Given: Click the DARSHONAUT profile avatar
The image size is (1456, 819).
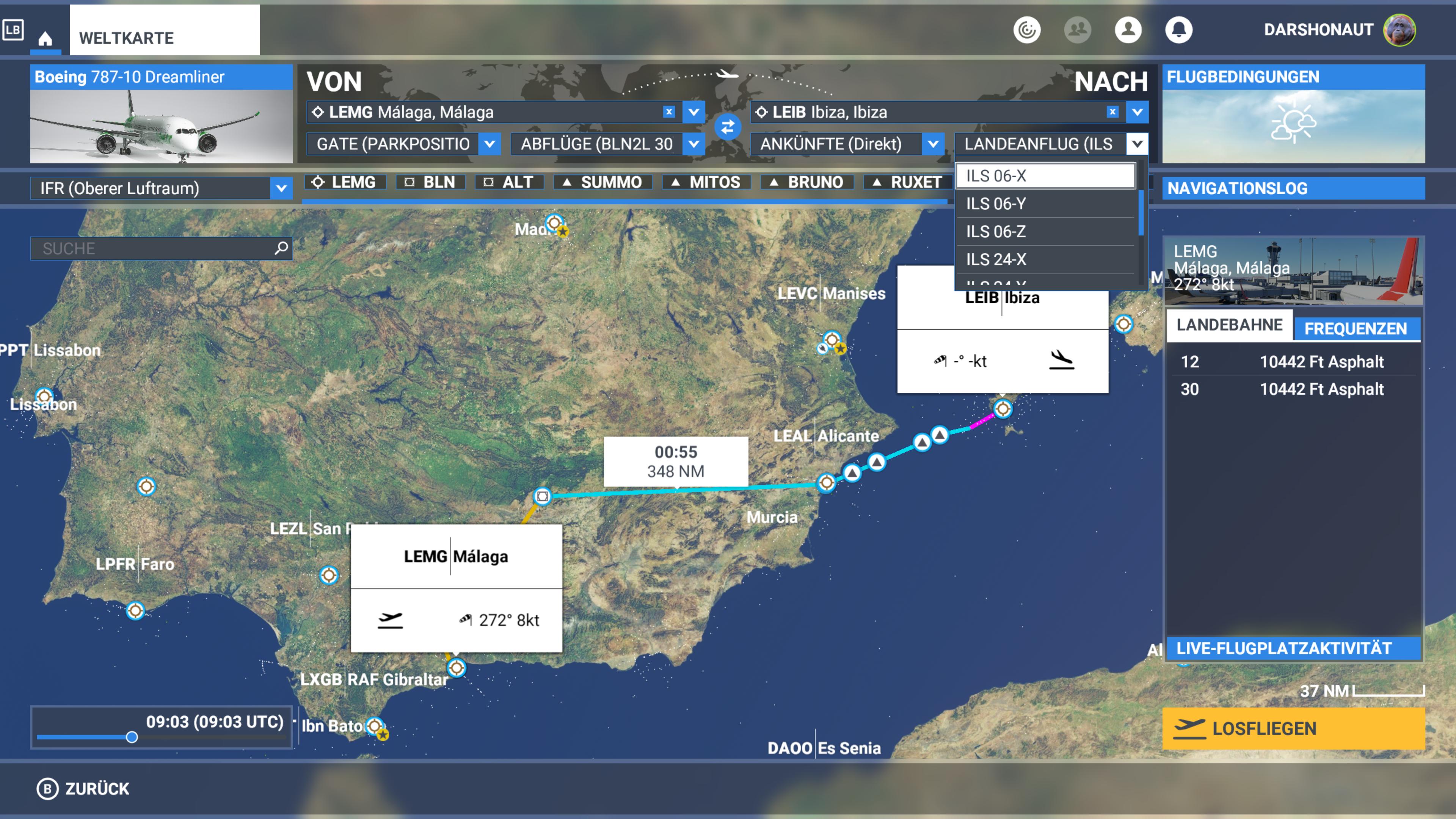Looking at the screenshot, I should coord(1399,30).
